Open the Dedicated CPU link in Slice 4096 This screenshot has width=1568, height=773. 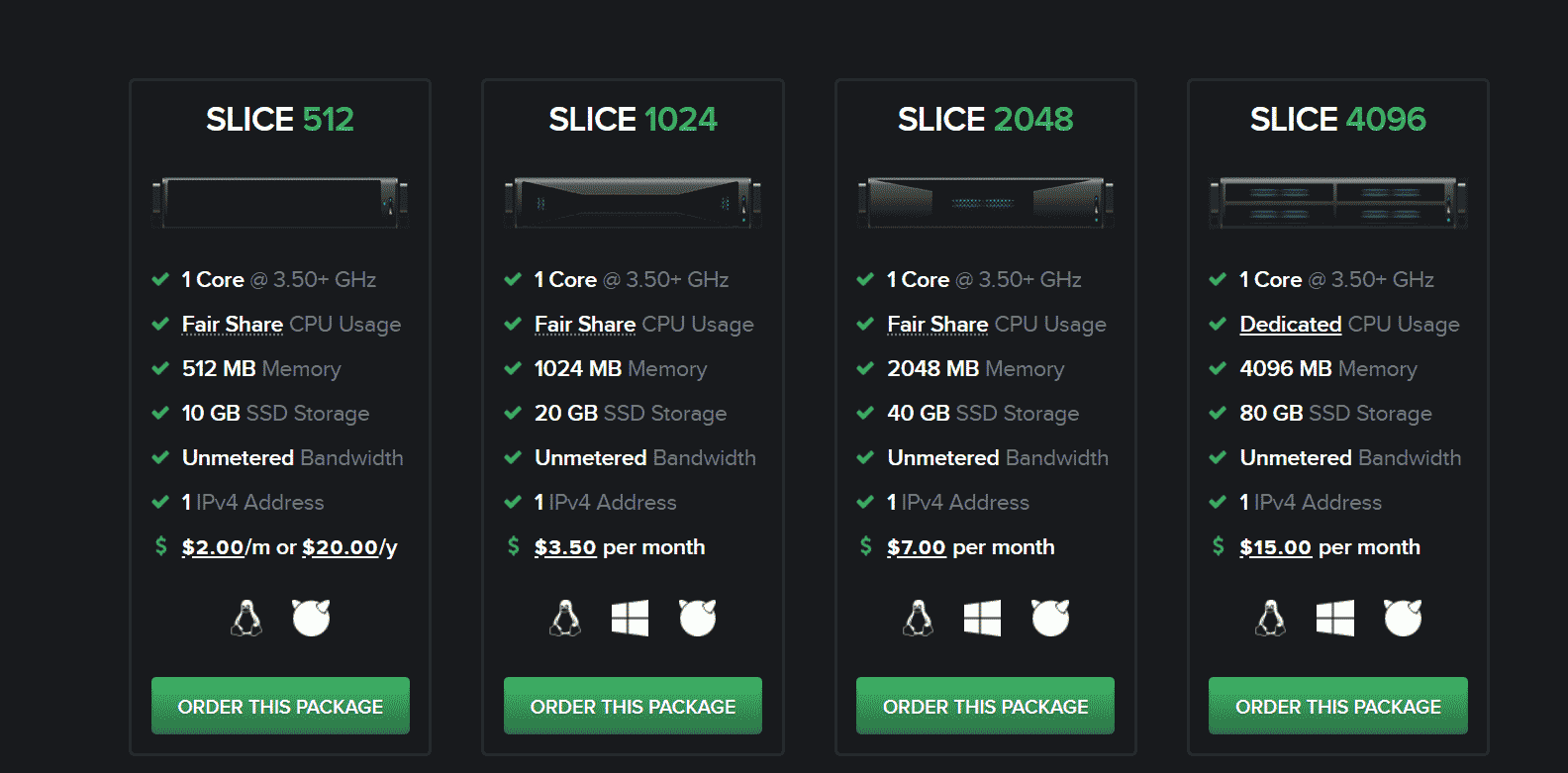[x=1290, y=325]
